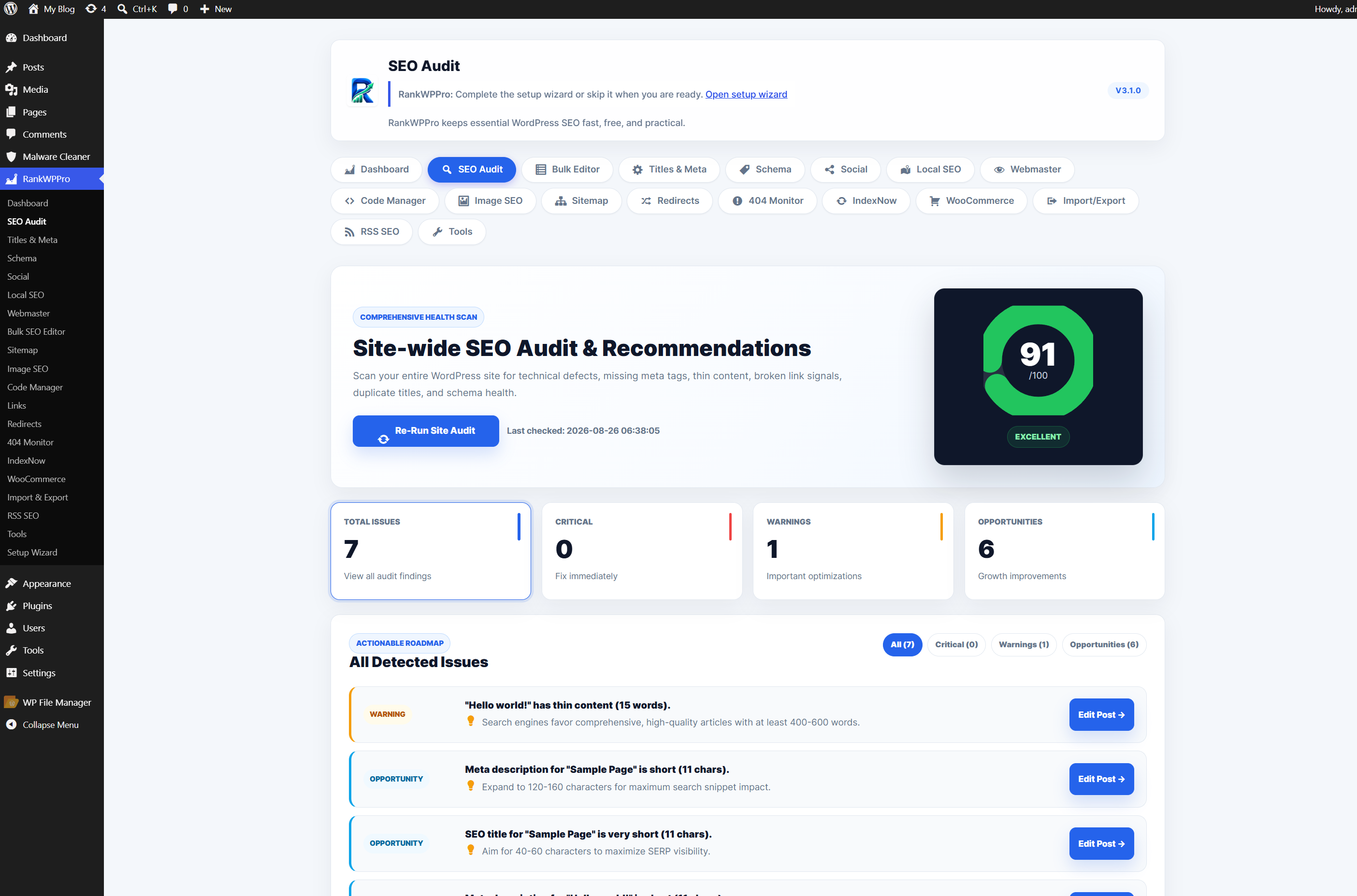The width and height of the screenshot is (1357, 896).
Task: Click the EXCELLENT score badge
Action: click(x=1038, y=437)
